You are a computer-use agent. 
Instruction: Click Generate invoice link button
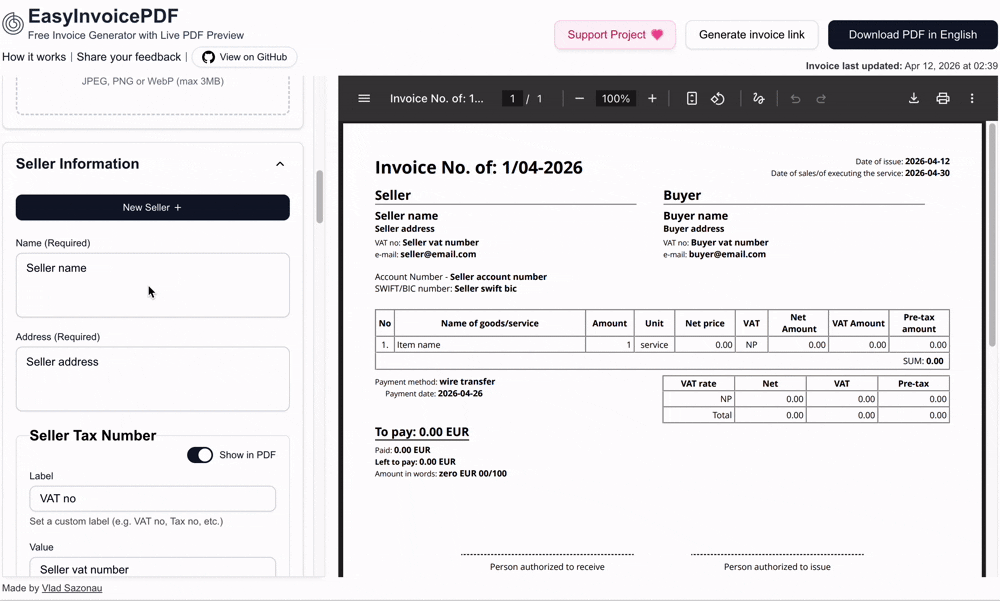[x=751, y=34]
